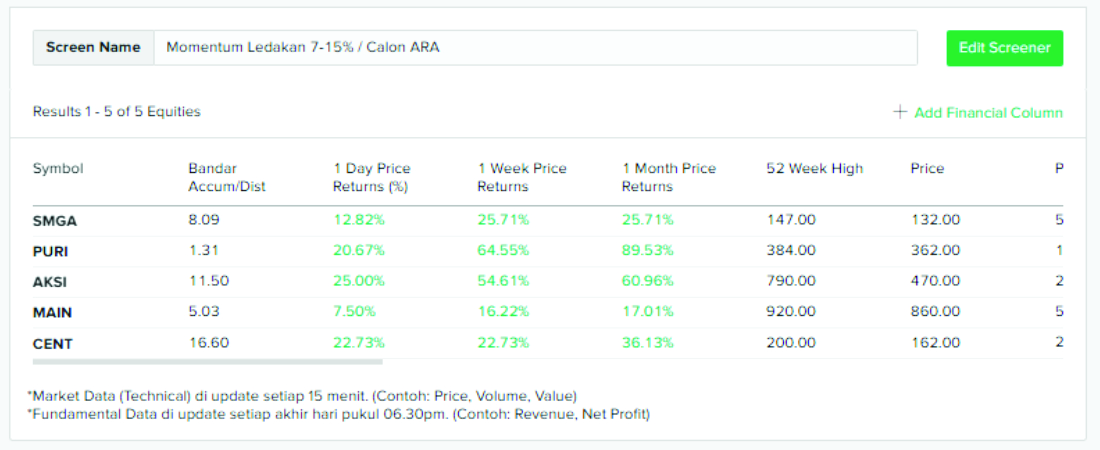Sort by 52 Week High column
1100x450 pixels.
[x=814, y=168]
